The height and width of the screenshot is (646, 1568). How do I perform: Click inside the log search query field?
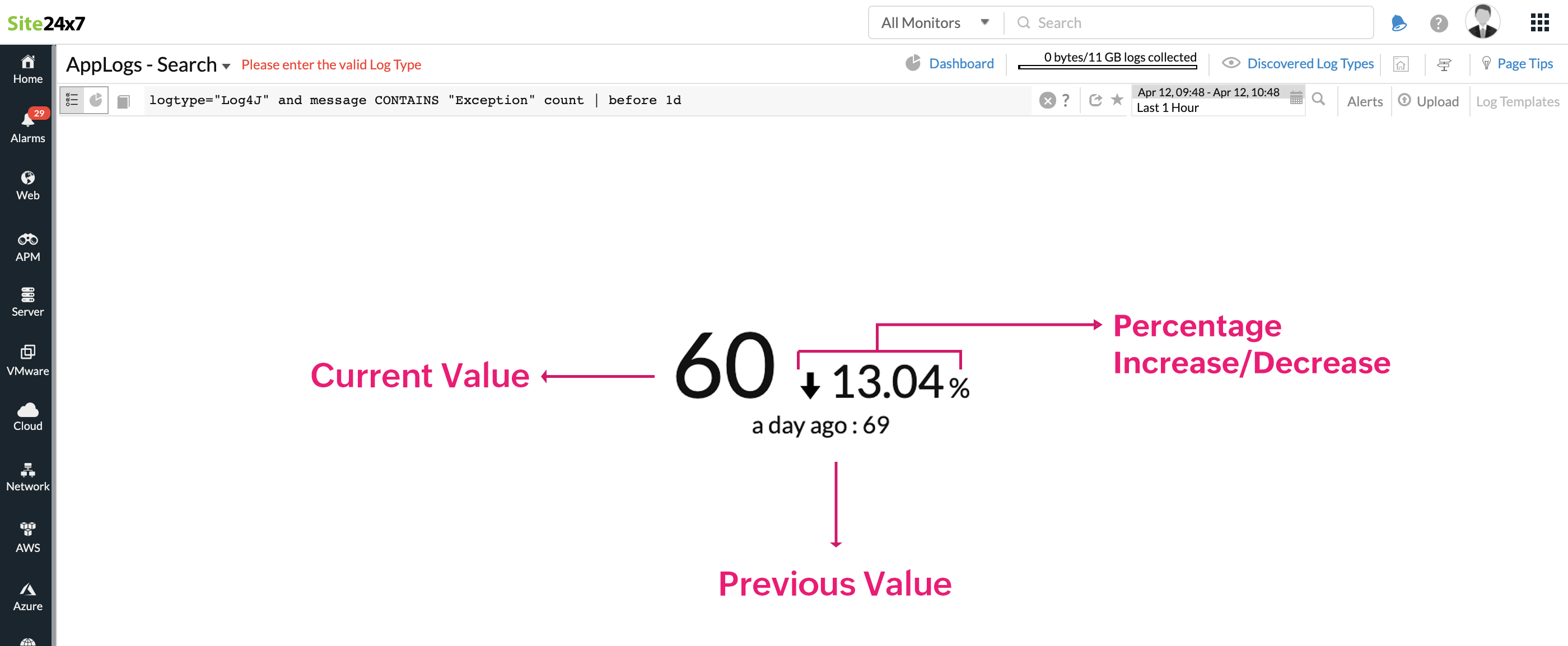tap(548, 100)
